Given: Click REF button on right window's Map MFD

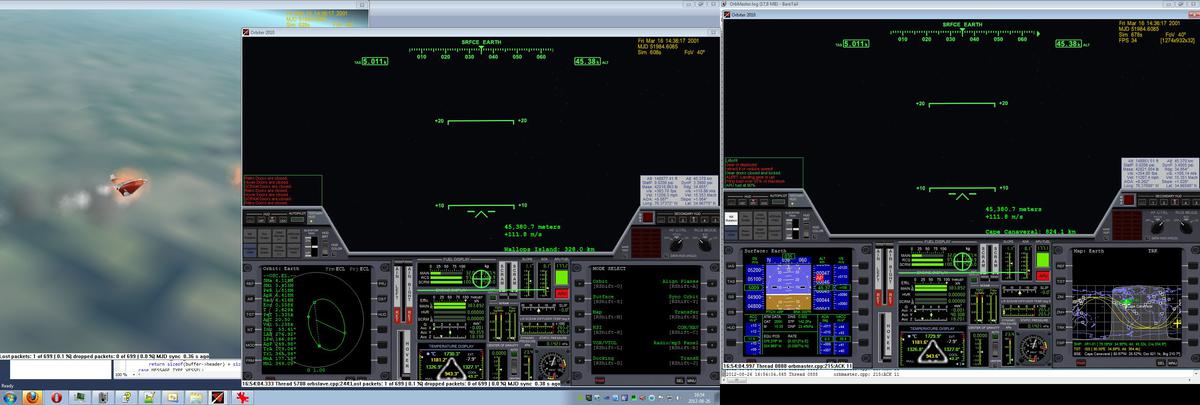Looking at the screenshot, I should (x=1060, y=266).
